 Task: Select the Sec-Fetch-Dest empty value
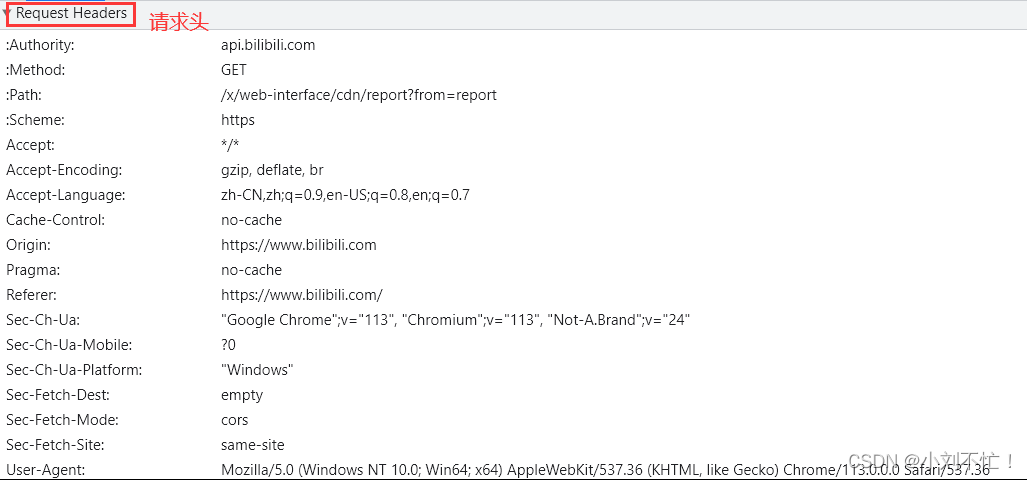[242, 395]
